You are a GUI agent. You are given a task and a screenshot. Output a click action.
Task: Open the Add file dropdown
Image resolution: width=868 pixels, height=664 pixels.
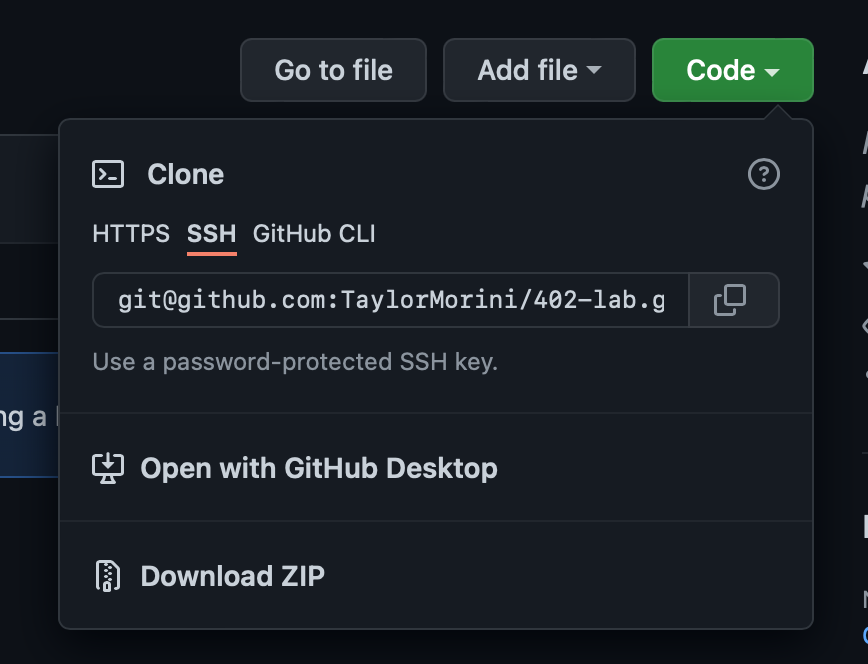[x=539, y=70]
